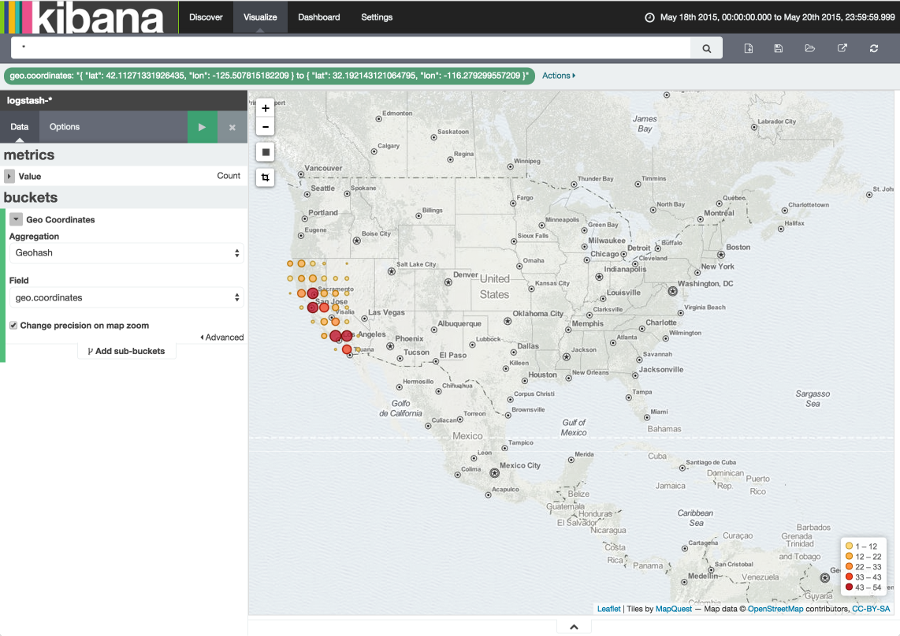Collapse the Value metric row
900x636 pixels.
(11, 175)
